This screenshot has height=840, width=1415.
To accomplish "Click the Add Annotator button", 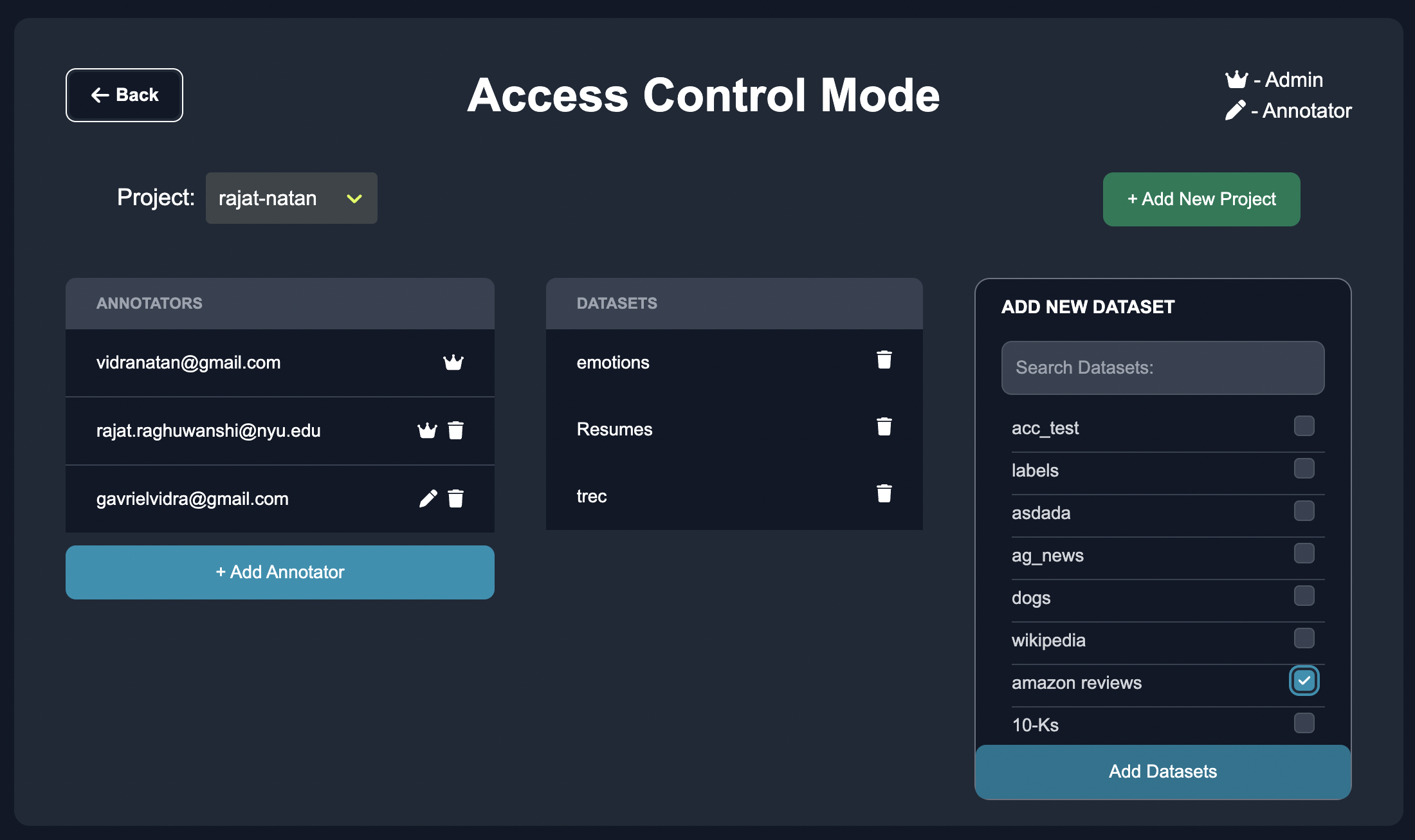I will coord(280,572).
